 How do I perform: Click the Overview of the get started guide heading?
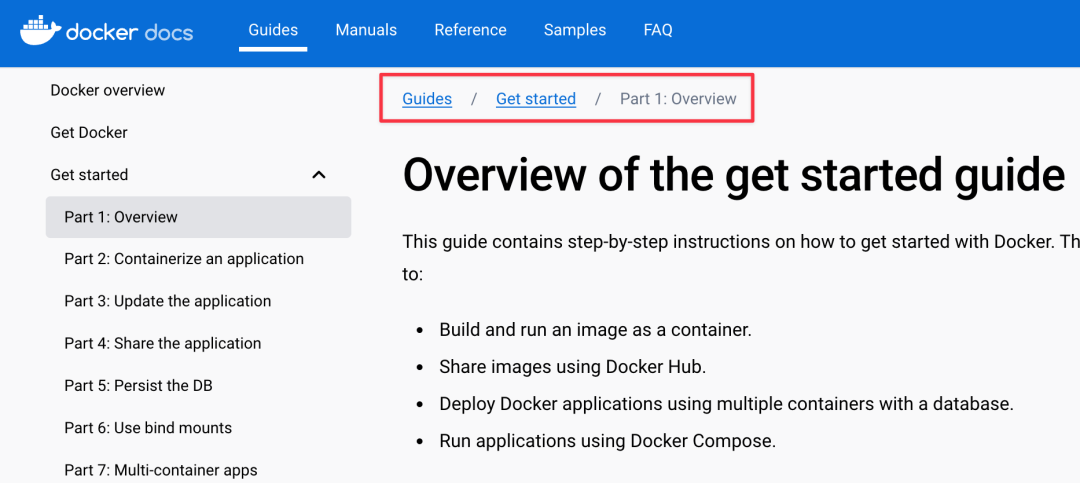[734, 175]
